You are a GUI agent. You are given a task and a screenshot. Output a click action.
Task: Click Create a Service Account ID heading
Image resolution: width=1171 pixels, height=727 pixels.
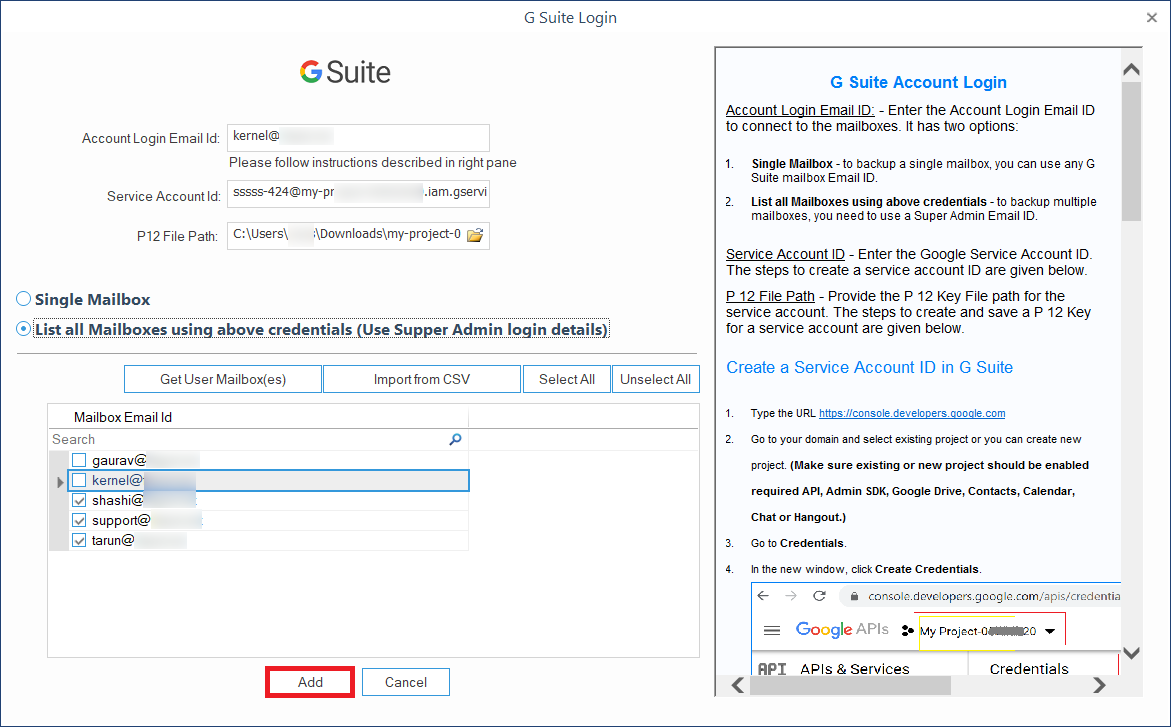click(869, 368)
